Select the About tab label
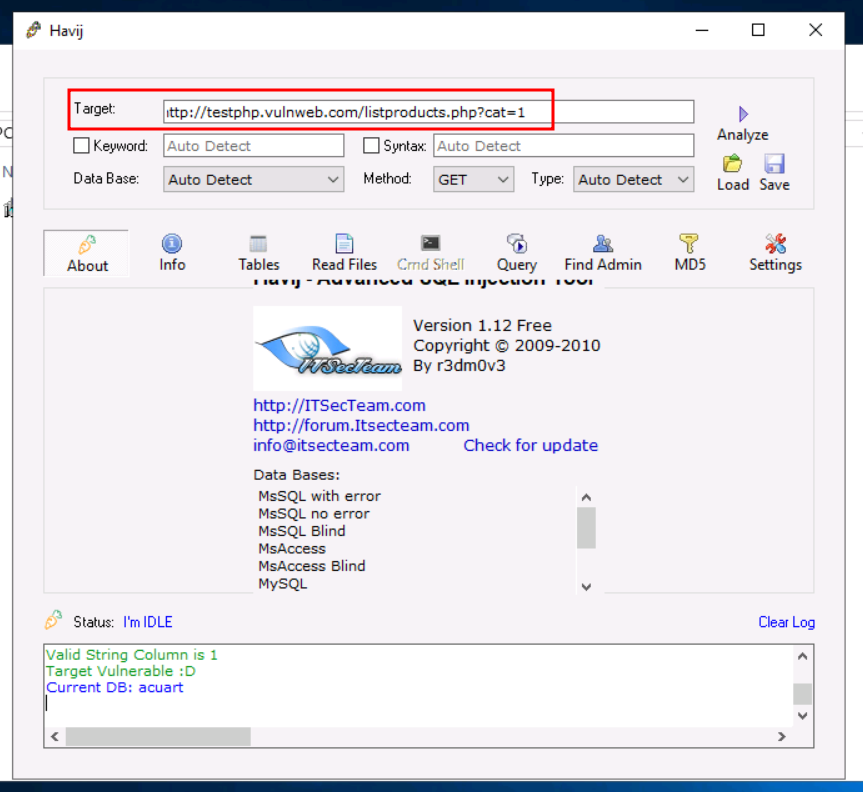Screen dimensions: 863x792 [x=88, y=266]
